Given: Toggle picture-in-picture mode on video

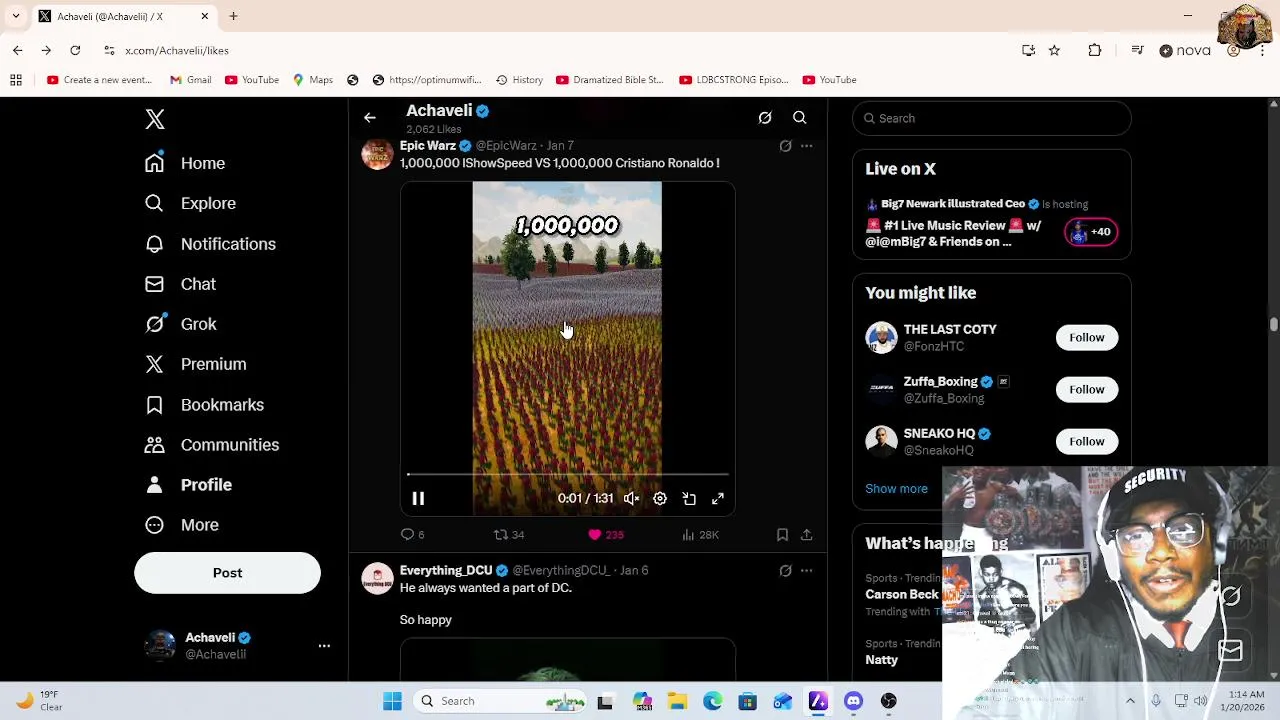Looking at the screenshot, I should (x=689, y=498).
